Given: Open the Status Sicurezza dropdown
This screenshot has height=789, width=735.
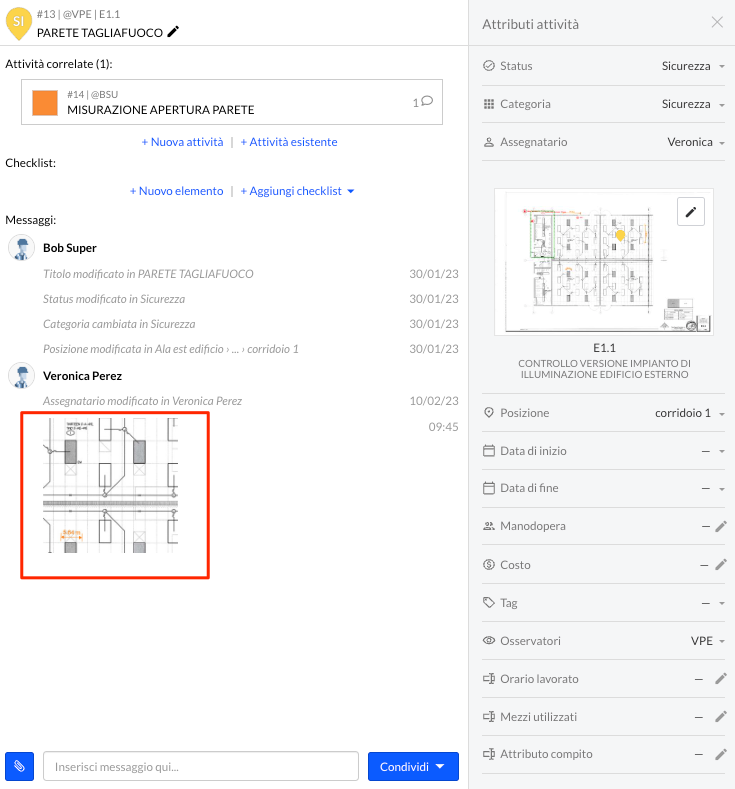Looking at the screenshot, I should (x=693, y=66).
